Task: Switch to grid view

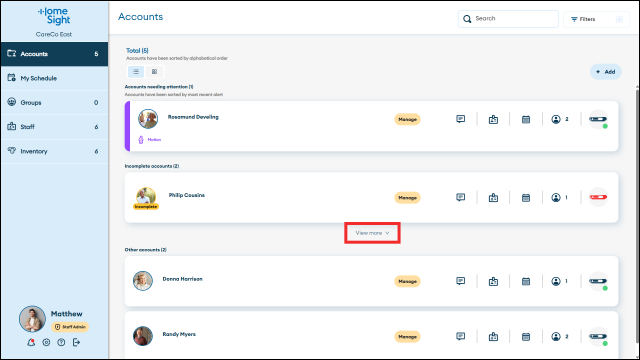Action: 154,72
